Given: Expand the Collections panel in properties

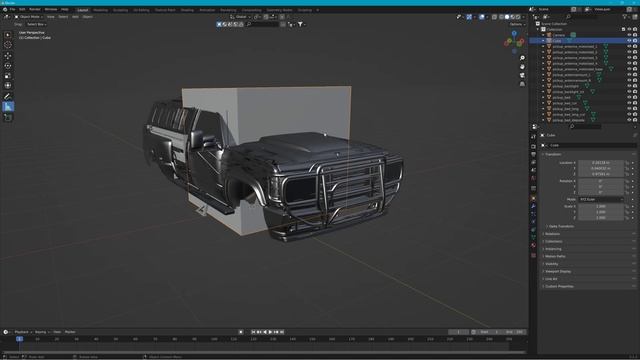Looking at the screenshot, I should point(553,241).
